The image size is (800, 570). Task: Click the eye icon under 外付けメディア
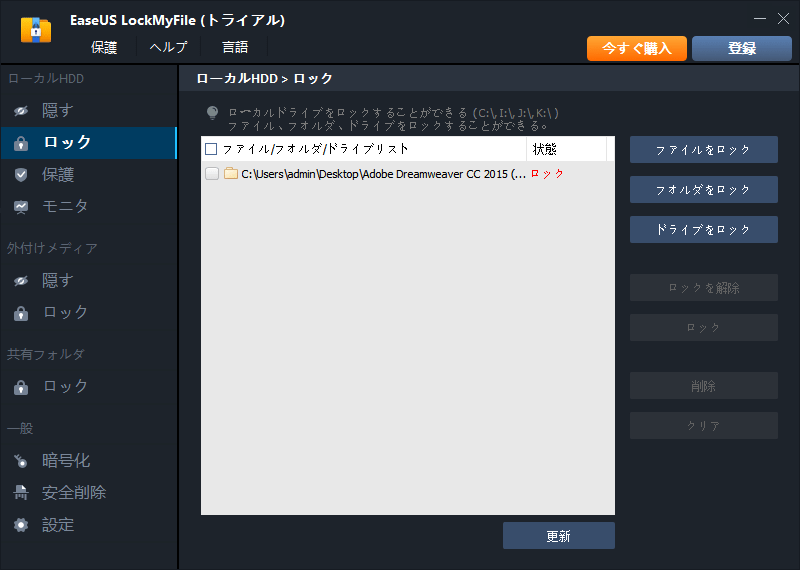[x=21, y=281]
